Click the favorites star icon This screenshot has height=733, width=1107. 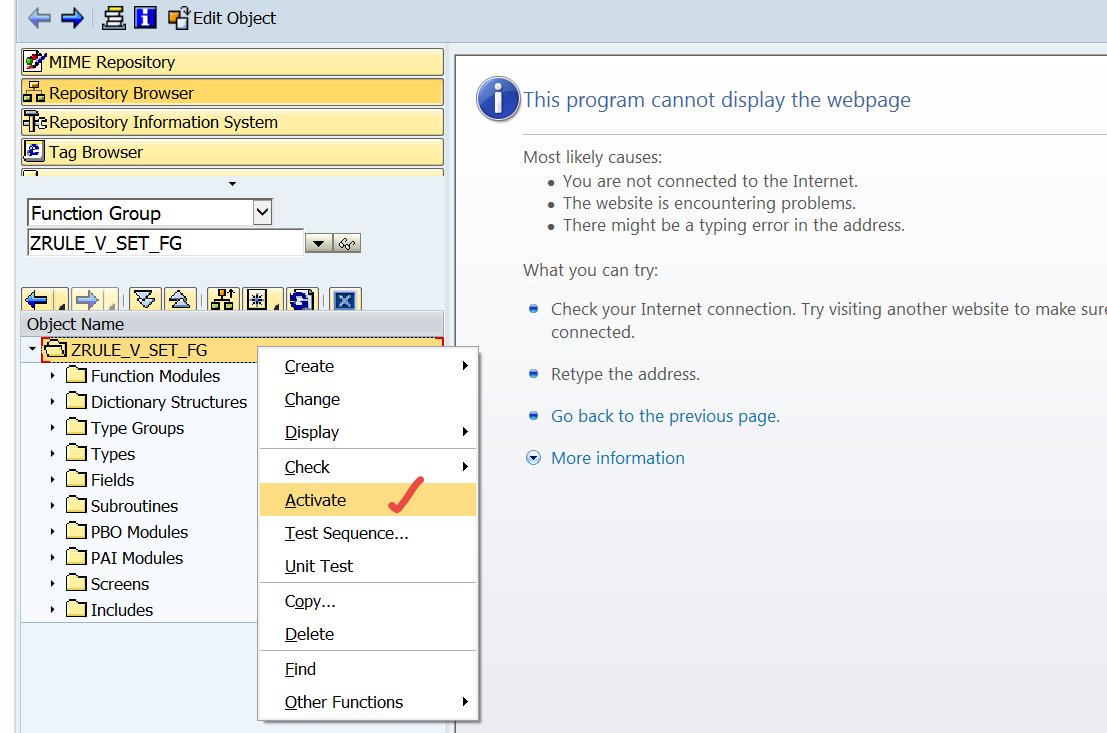[258, 299]
